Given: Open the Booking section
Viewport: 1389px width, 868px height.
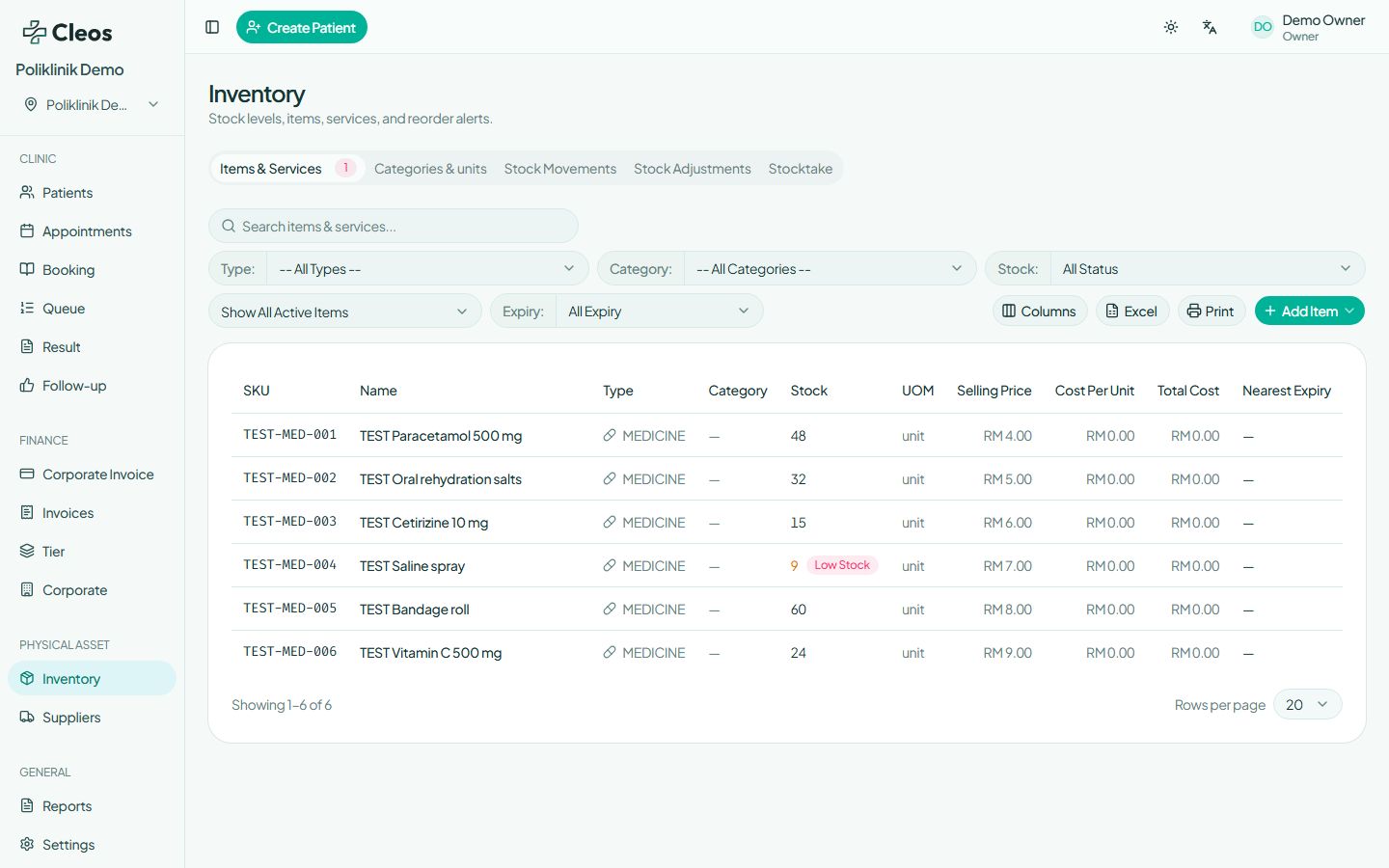Looking at the screenshot, I should tap(92, 270).
